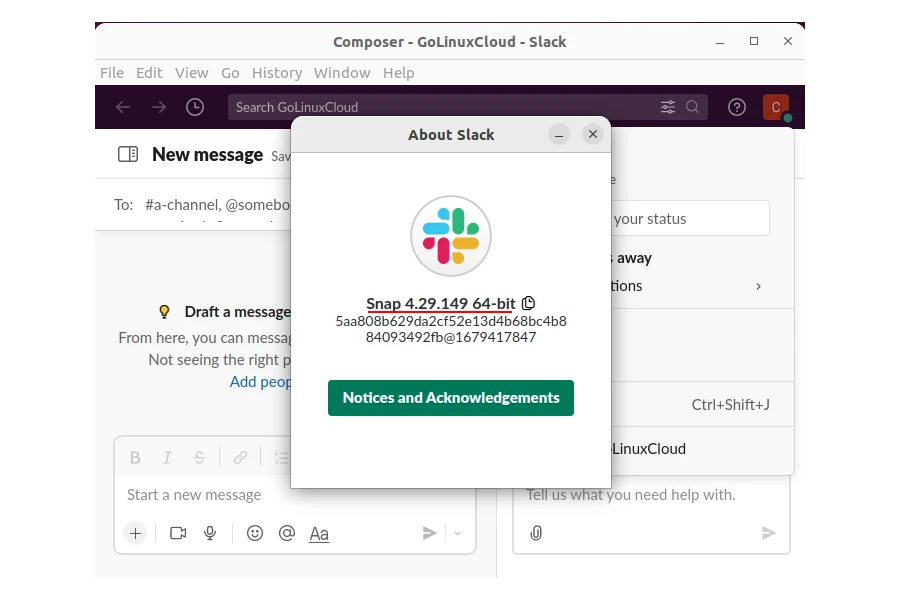This screenshot has height=600, width=900.
Task: Record an audio clip with microphone
Action: click(210, 533)
